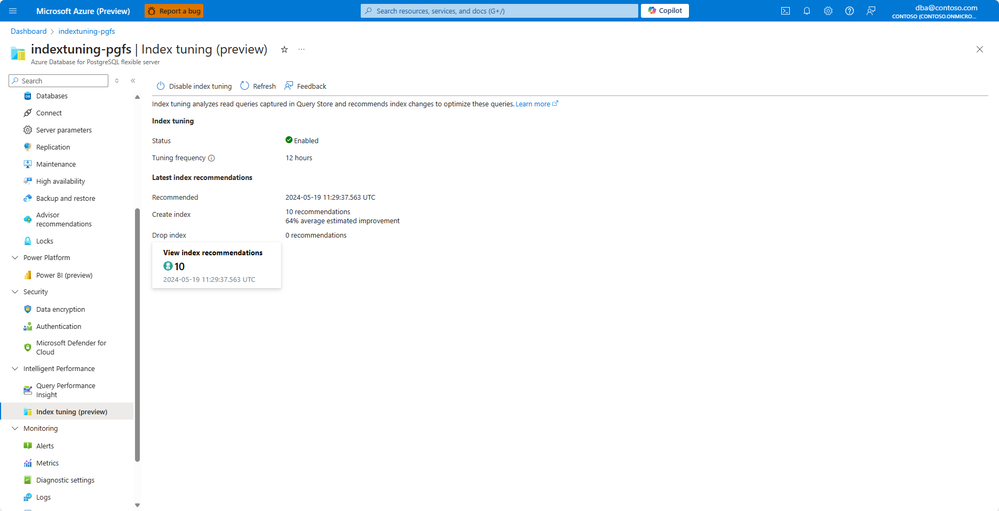Click the Report a bug button
Image resolution: width=999 pixels, height=511 pixels.
pos(174,11)
